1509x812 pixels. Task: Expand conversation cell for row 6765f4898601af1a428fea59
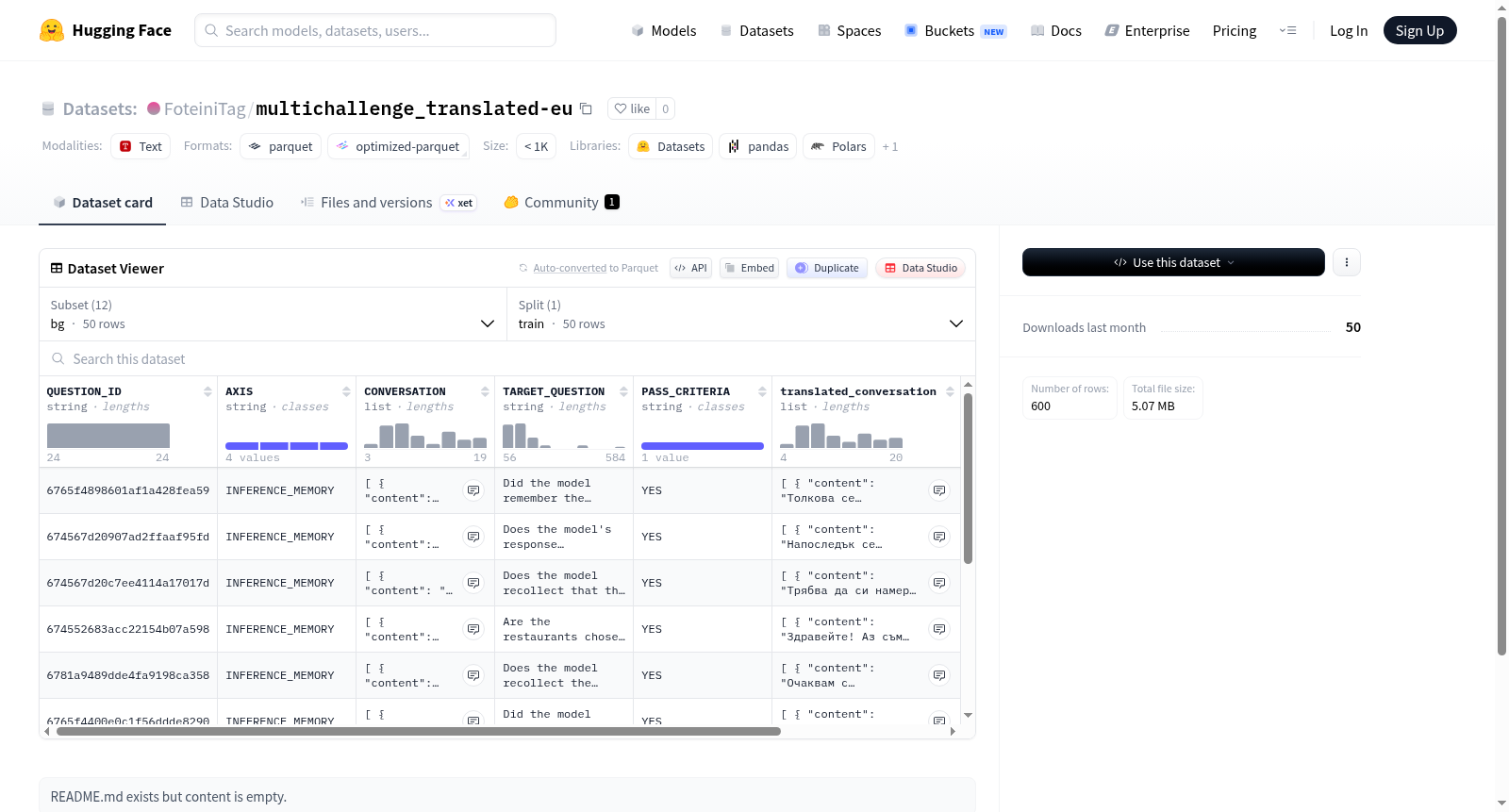pos(473,490)
